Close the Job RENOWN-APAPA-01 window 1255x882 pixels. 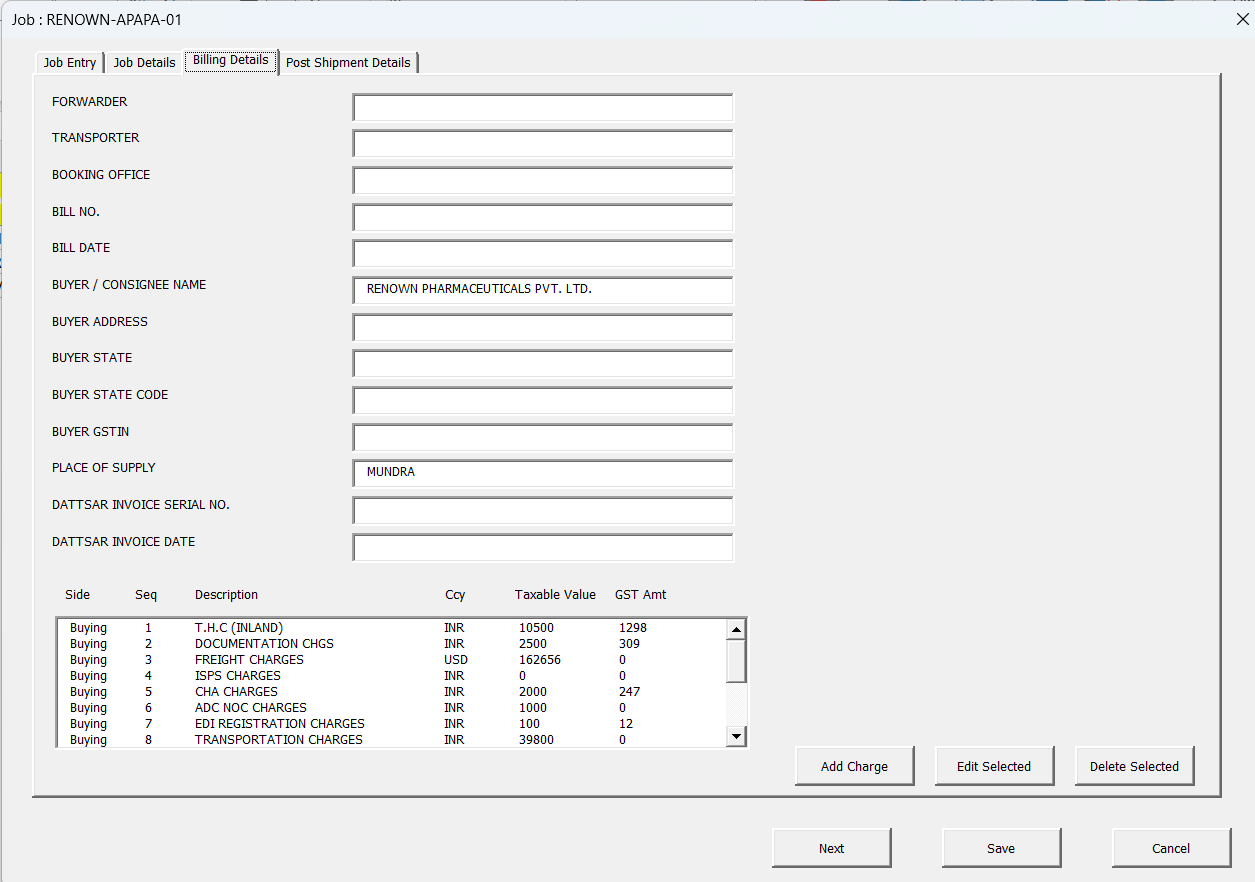coord(1243,18)
